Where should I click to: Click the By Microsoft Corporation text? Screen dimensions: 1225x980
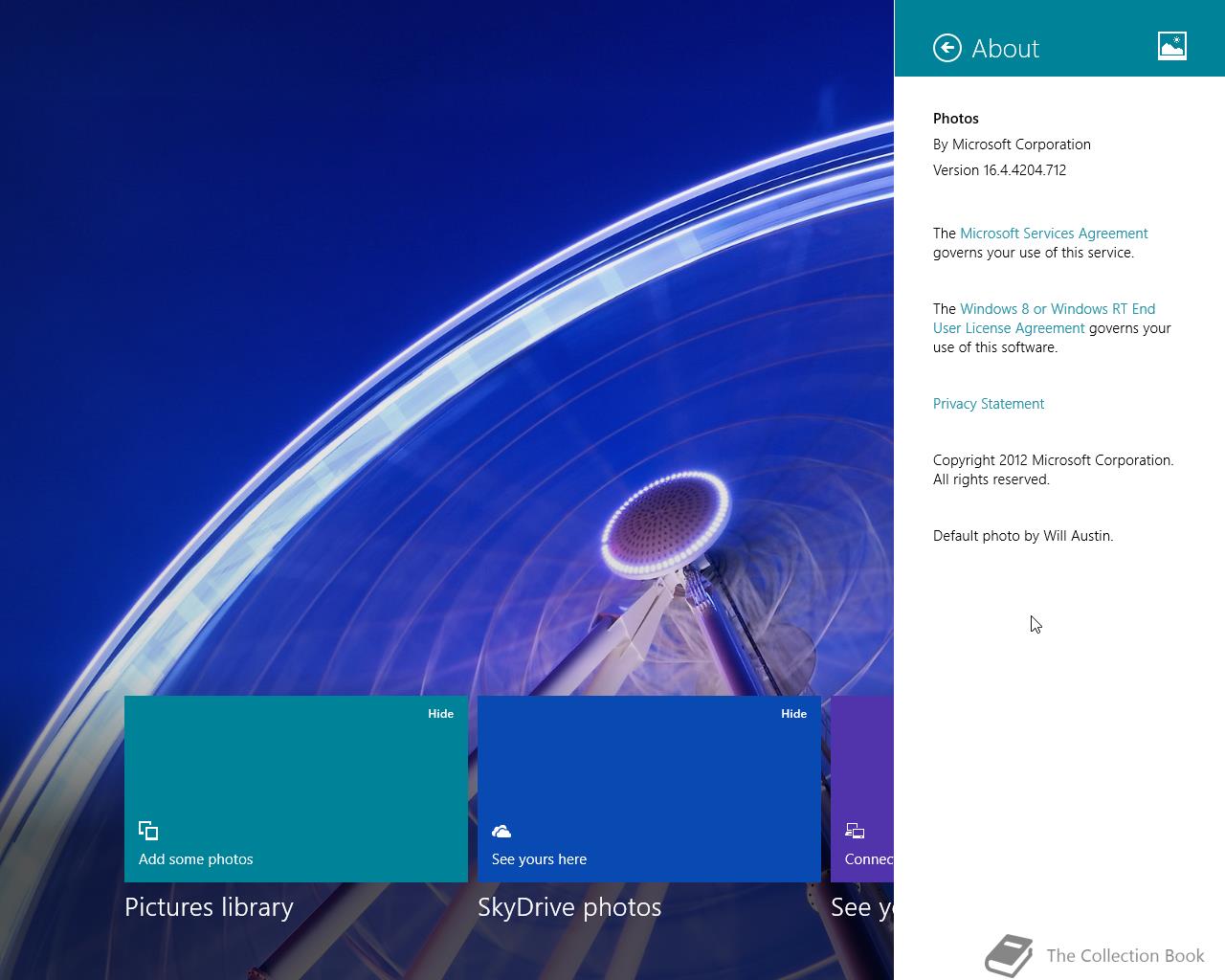1012,145
